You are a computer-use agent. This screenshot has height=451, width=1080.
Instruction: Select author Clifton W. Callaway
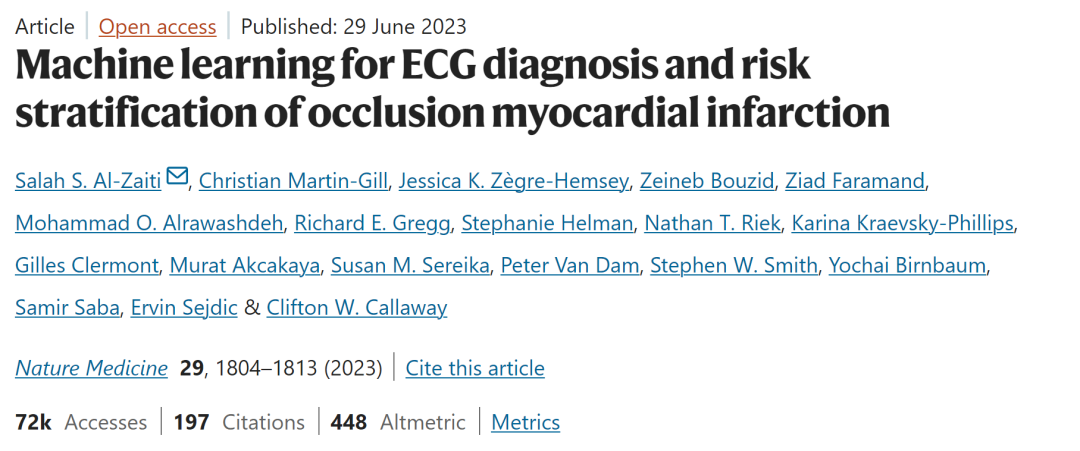(357, 308)
